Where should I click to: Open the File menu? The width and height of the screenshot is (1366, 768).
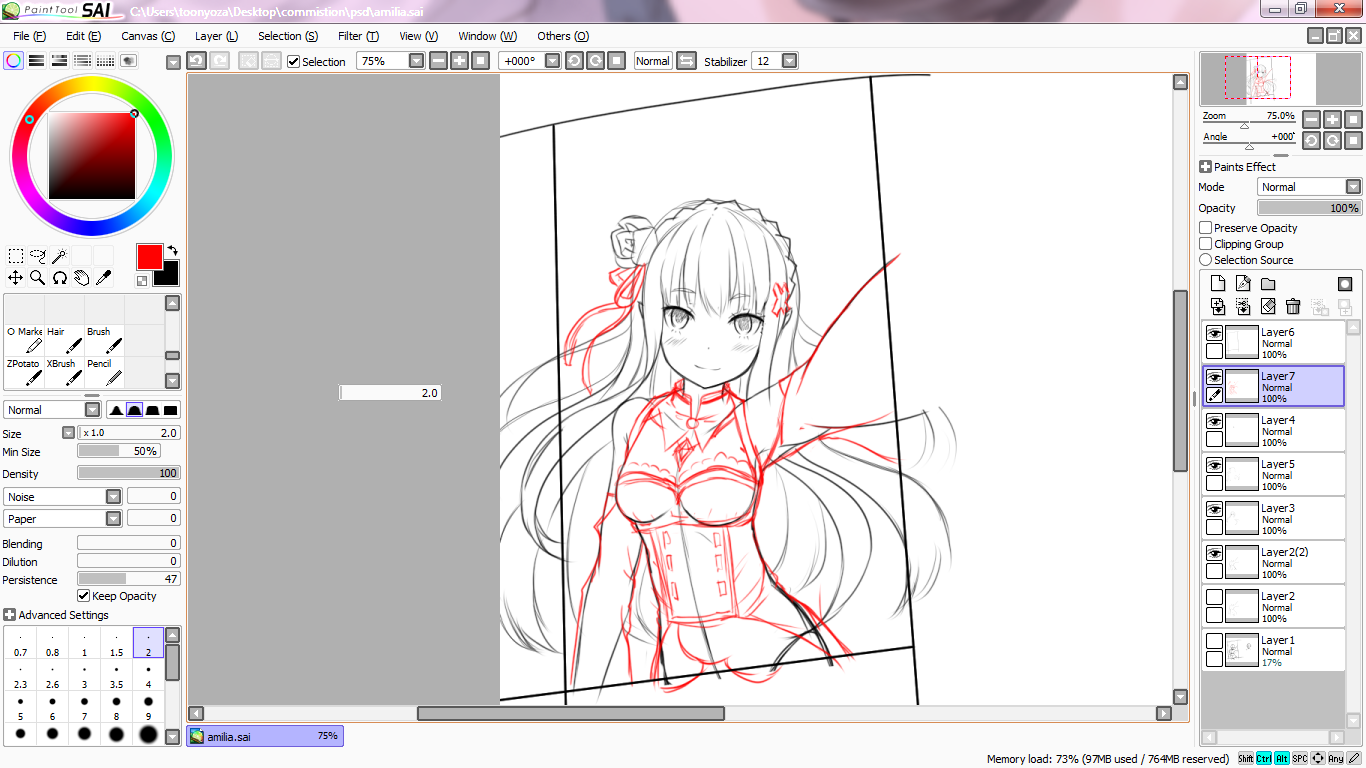pyautogui.click(x=29, y=36)
